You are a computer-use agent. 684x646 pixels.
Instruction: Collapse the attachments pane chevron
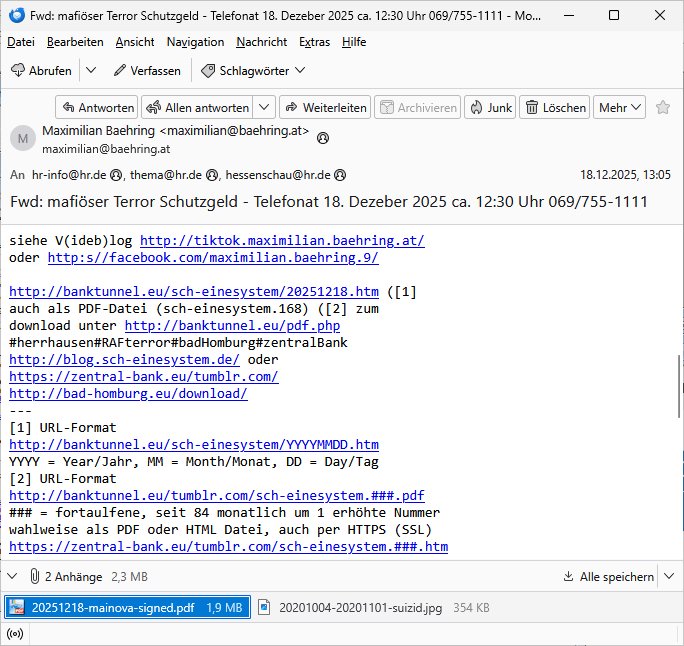[12, 576]
